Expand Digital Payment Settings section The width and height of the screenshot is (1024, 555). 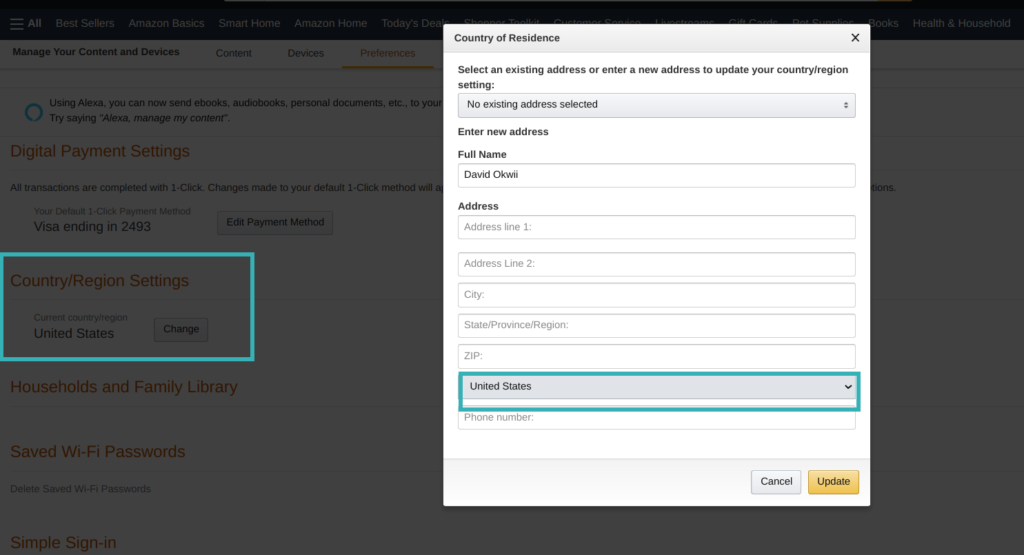tap(100, 151)
